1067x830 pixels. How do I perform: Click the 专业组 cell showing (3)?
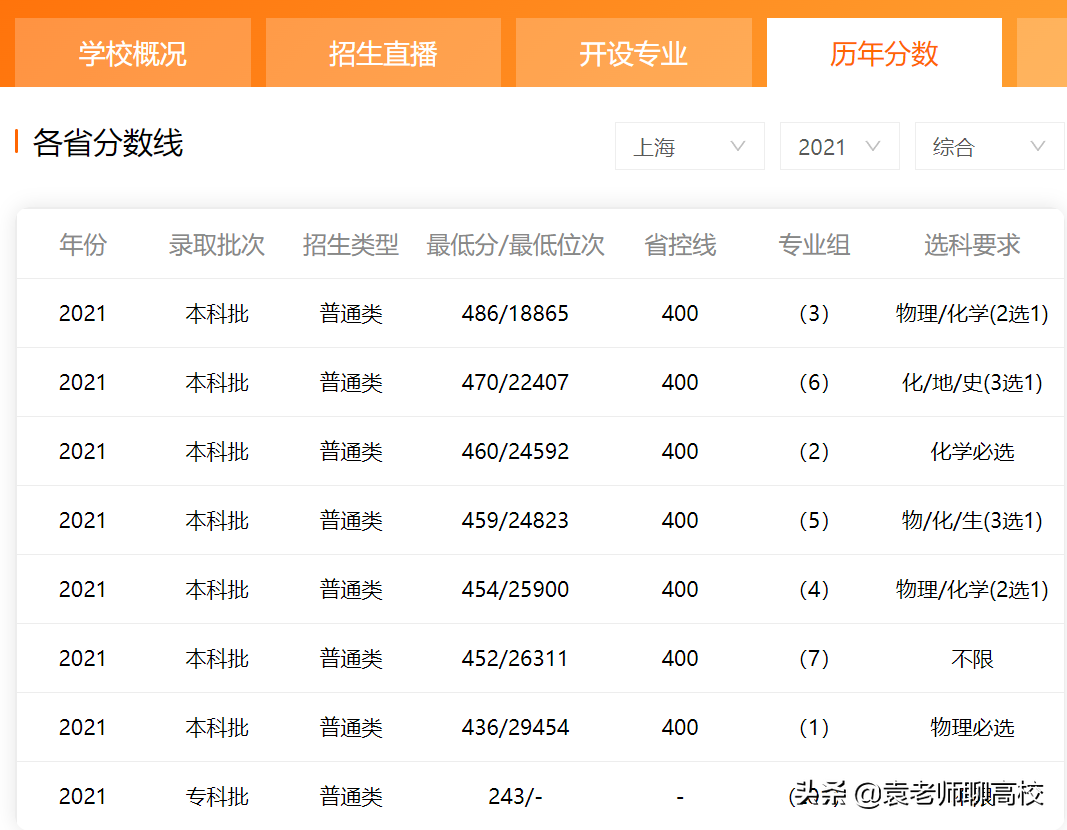[814, 312]
